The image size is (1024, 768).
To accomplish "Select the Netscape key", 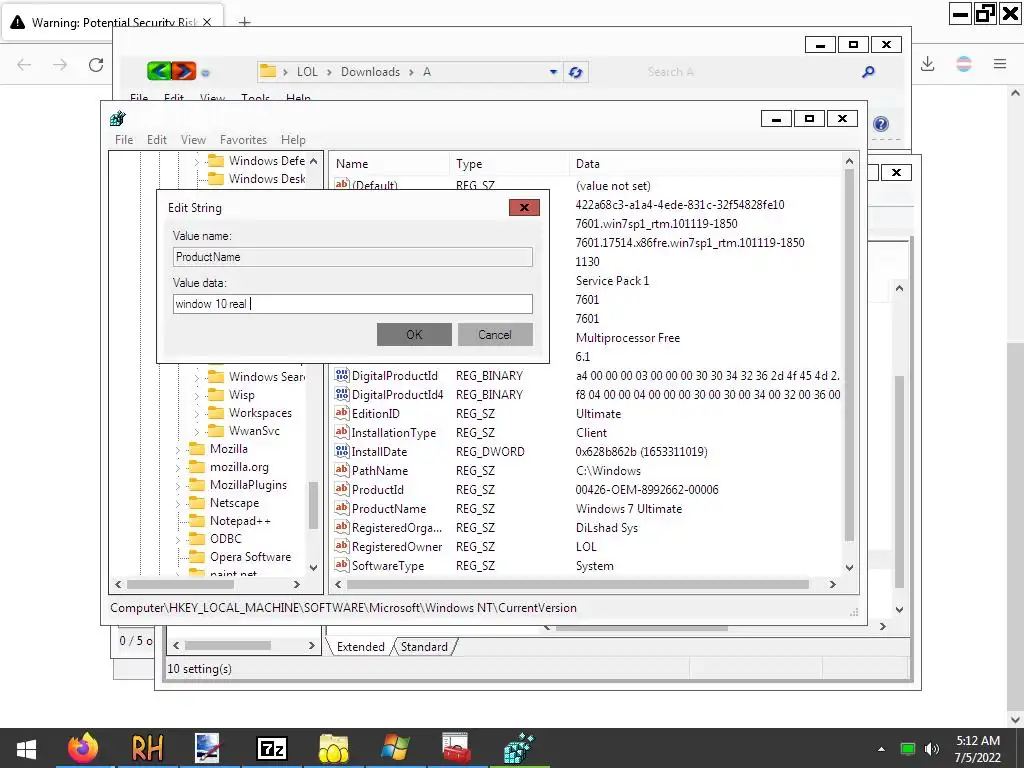I will 234,503.
